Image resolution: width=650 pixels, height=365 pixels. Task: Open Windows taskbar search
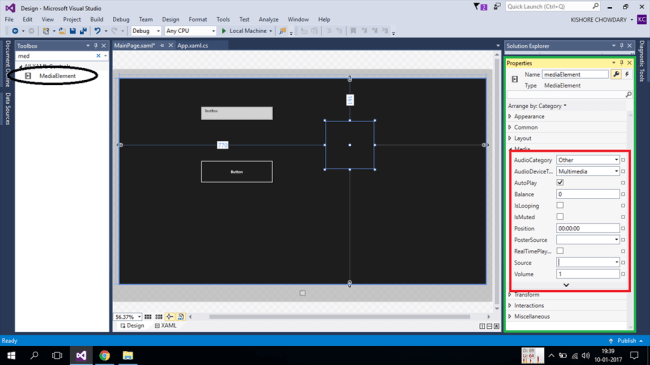(x=34, y=355)
